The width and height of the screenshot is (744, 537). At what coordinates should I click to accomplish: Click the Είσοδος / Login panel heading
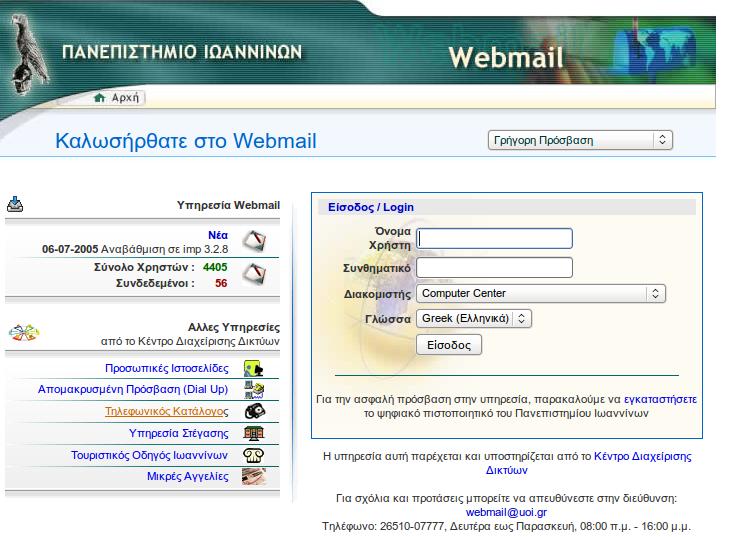pyautogui.click(x=371, y=207)
